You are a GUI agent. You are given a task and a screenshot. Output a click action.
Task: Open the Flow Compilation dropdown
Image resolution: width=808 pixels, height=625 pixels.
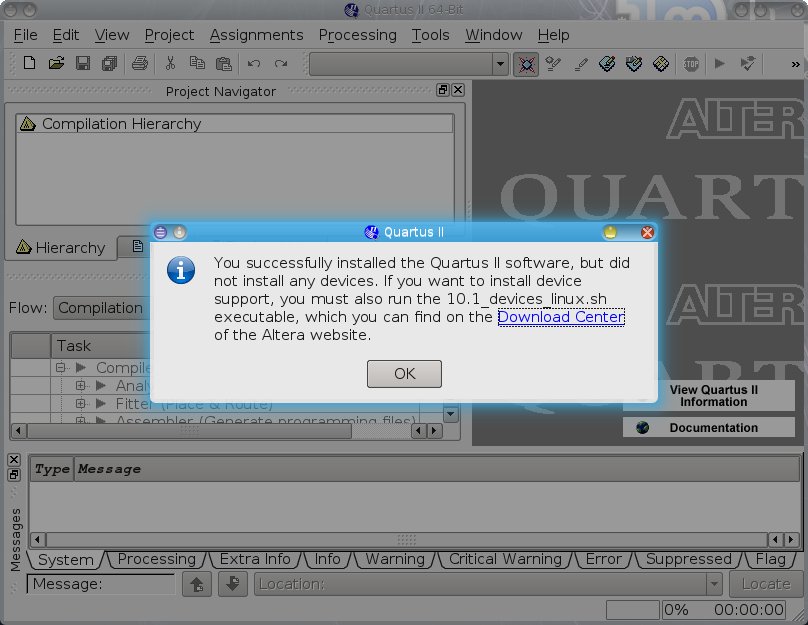(100, 308)
